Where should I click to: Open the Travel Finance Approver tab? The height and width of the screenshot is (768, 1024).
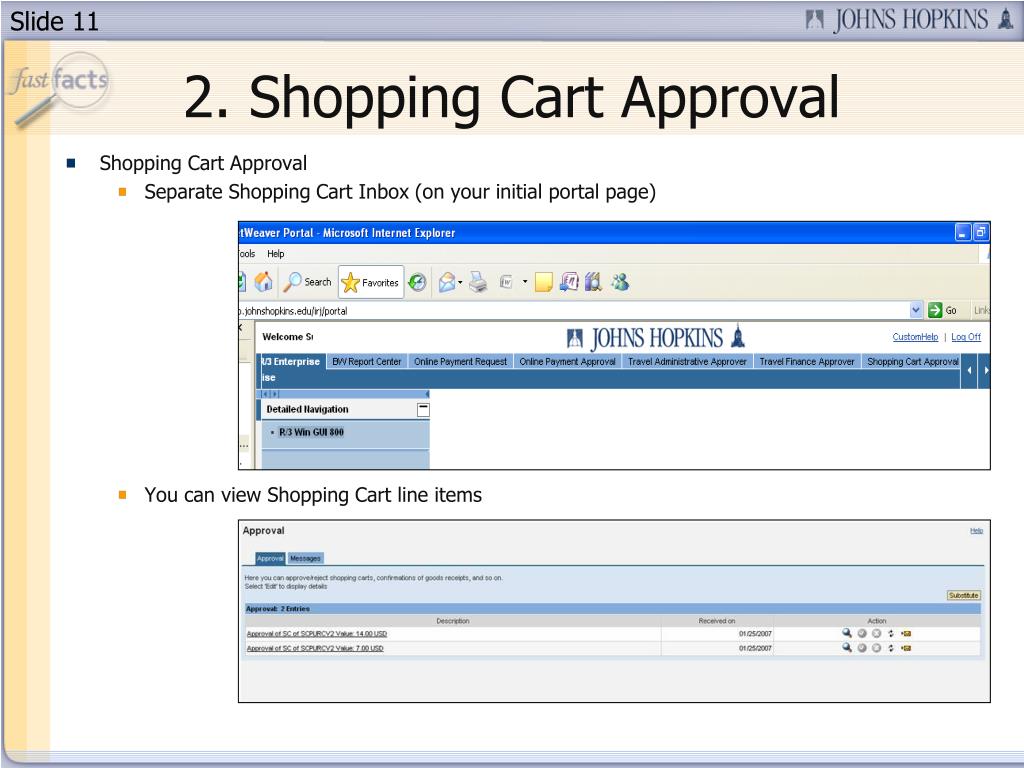(x=807, y=361)
